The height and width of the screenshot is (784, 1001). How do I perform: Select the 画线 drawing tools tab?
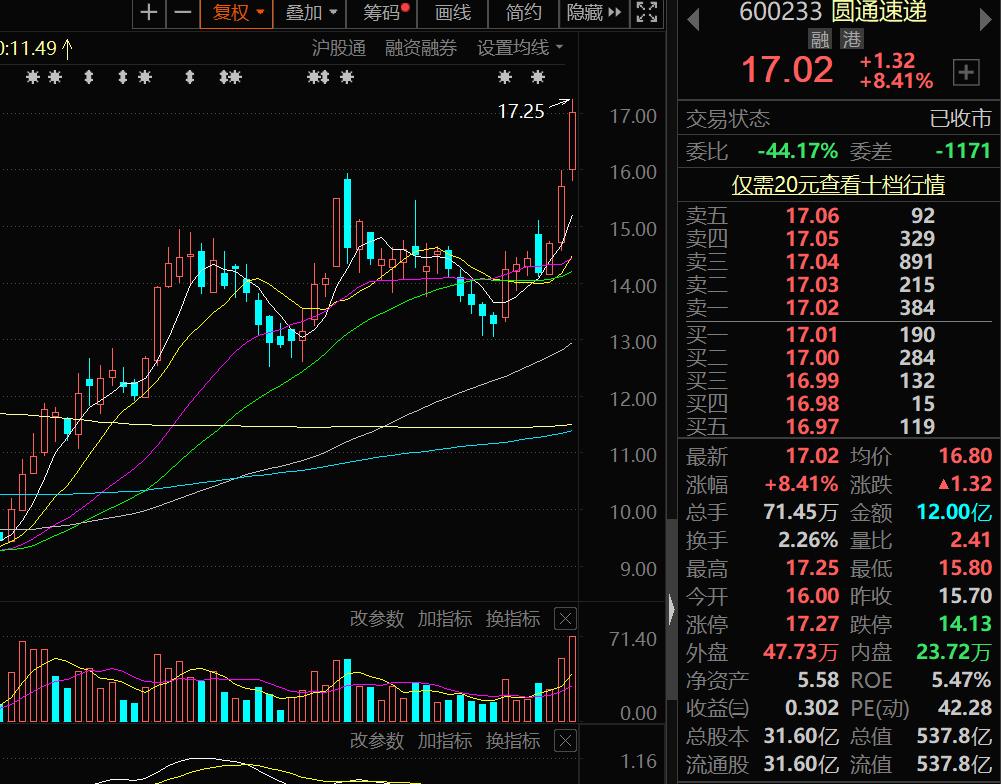click(453, 13)
